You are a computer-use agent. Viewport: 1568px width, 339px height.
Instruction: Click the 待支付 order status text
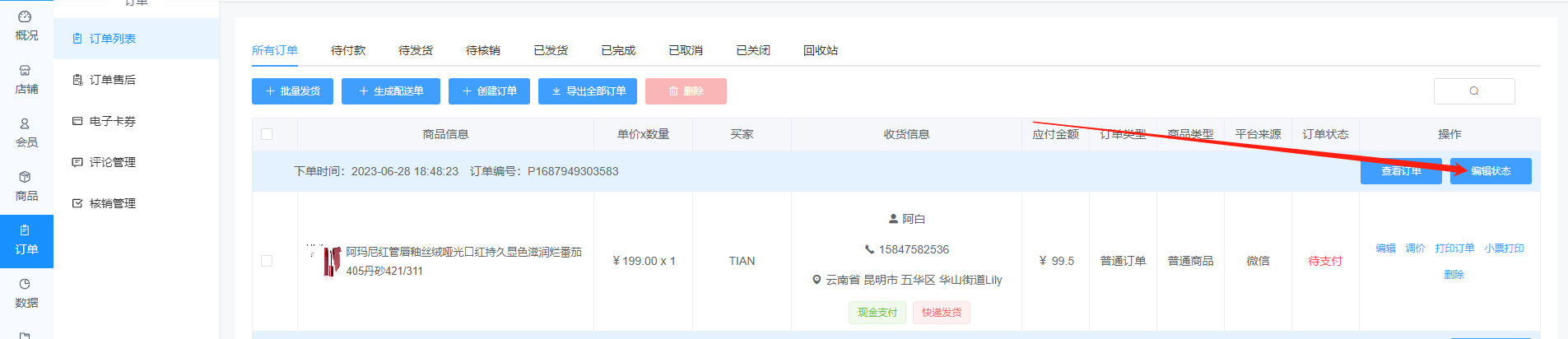coord(1325,261)
